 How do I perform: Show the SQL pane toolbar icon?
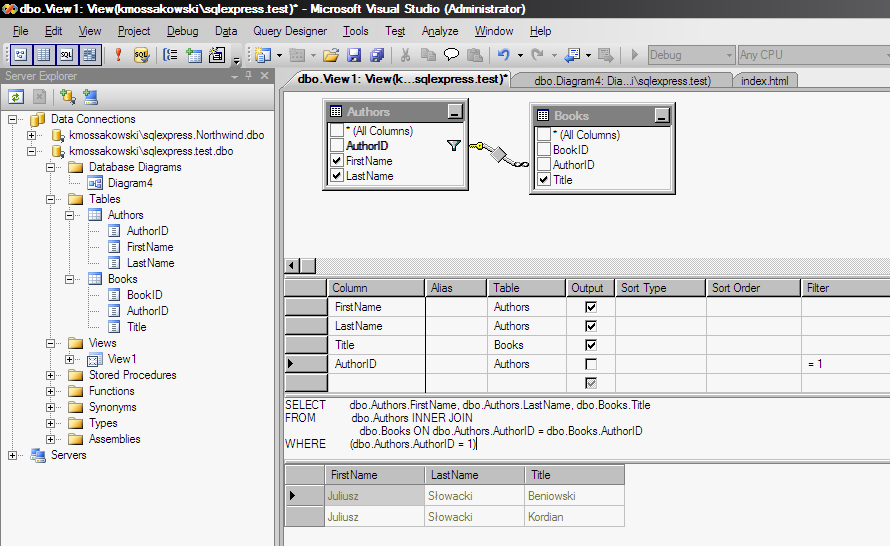point(66,55)
